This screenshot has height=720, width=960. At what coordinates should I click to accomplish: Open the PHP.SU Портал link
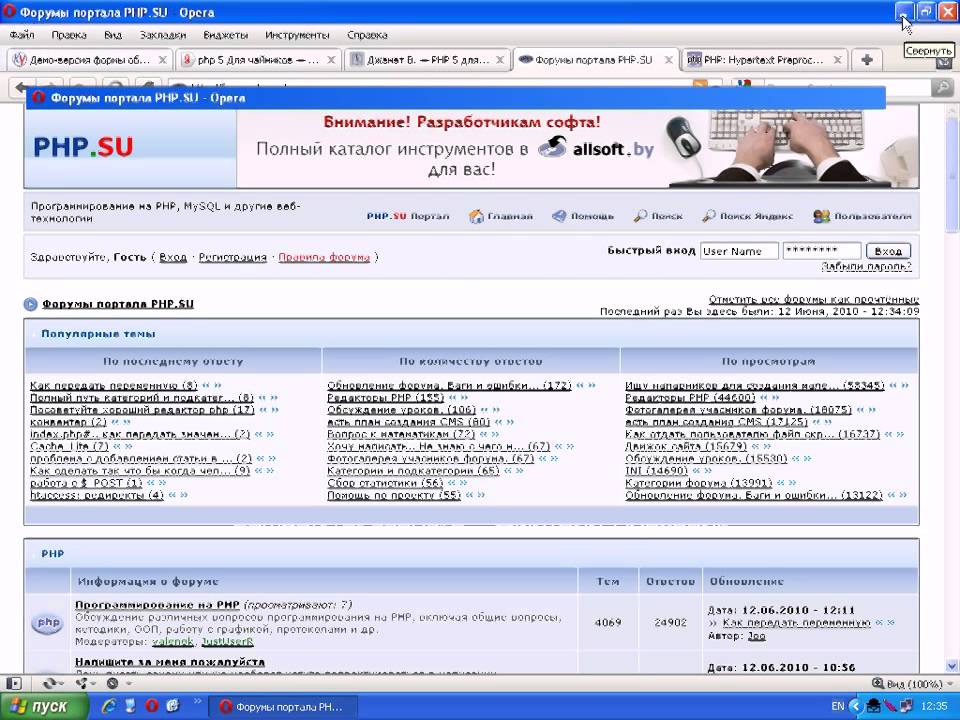[x=408, y=216]
